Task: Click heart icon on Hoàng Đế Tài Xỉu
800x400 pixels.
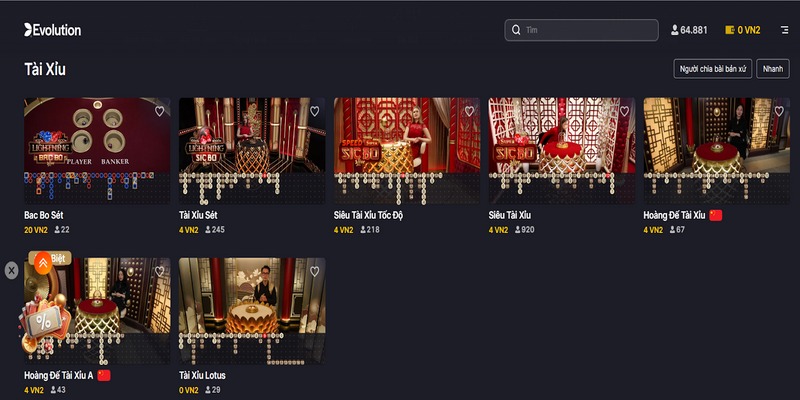Action: click(x=779, y=111)
